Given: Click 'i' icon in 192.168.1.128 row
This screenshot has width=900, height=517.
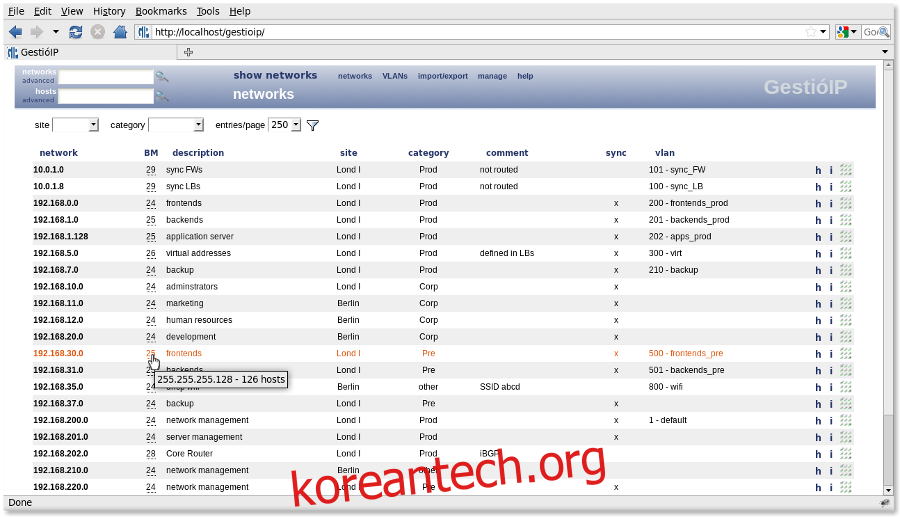Looking at the screenshot, I should click(x=831, y=237).
